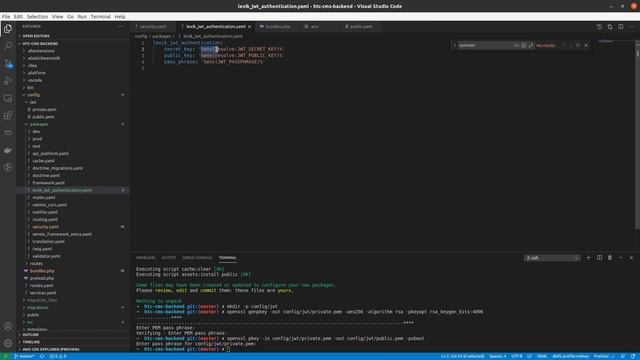Open private.pem in the file tree
Screen dimensions: 640x360
[x=44, y=109]
